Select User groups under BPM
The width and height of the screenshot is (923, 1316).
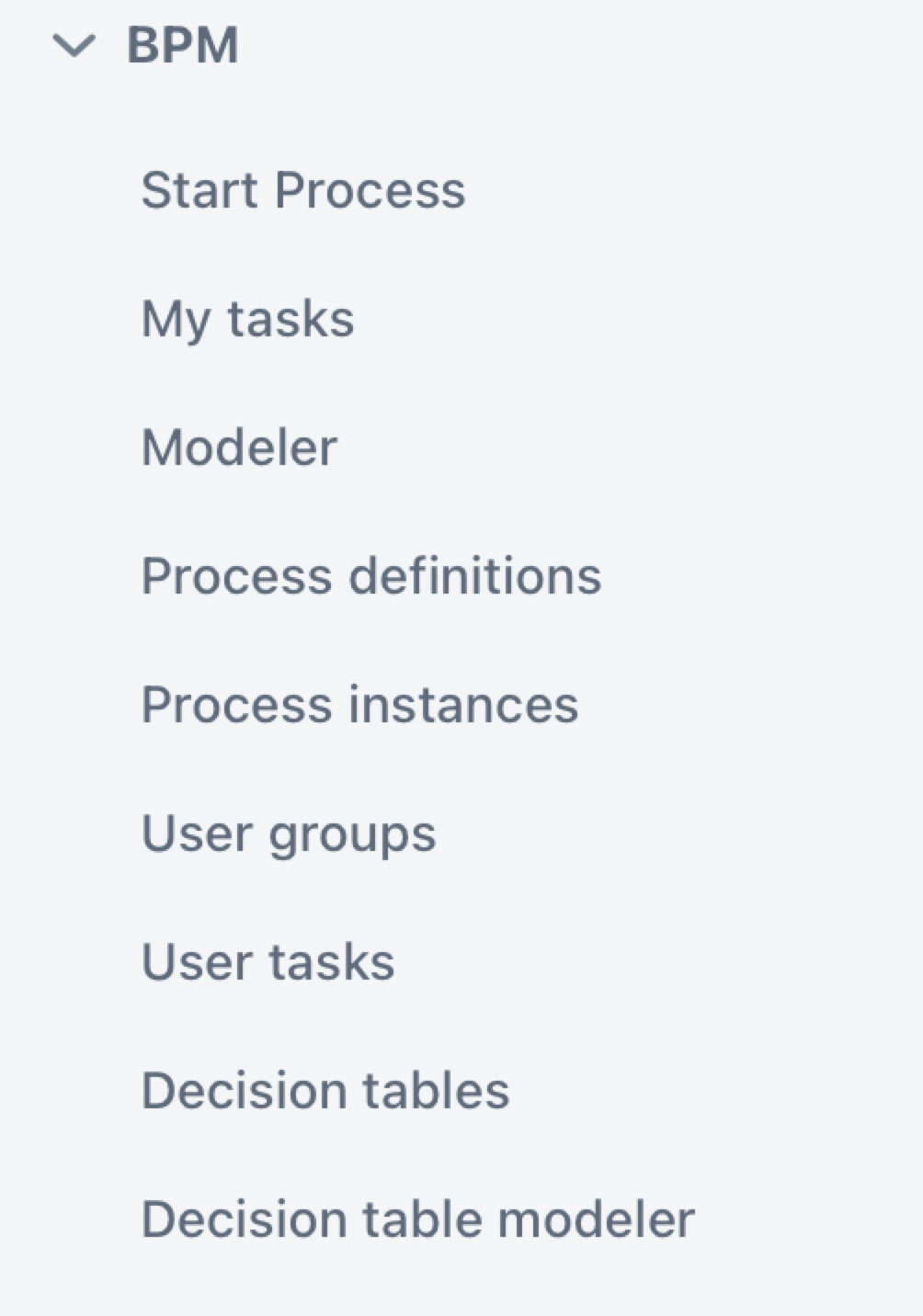[289, 833]
